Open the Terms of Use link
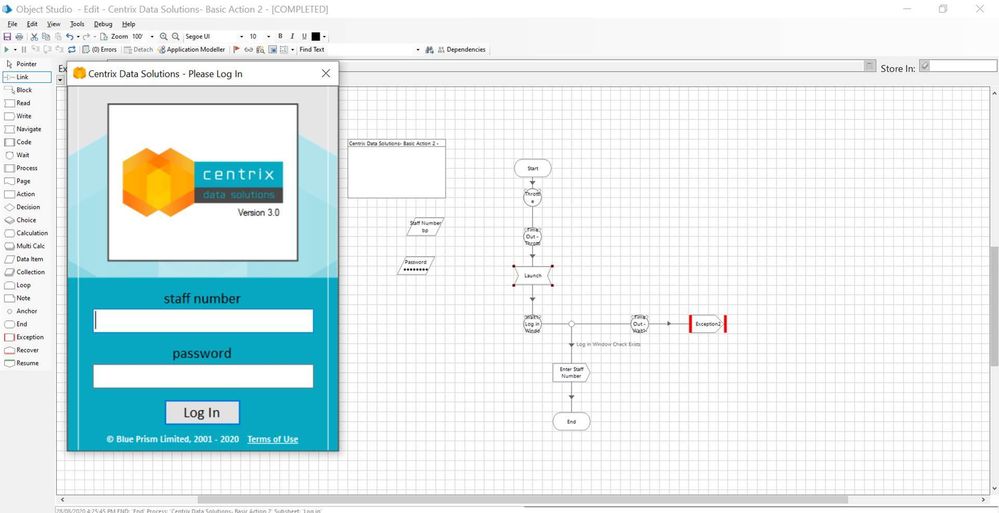Image resolution: width=999 pixels, height=513 pixels. tap(272, 439)
